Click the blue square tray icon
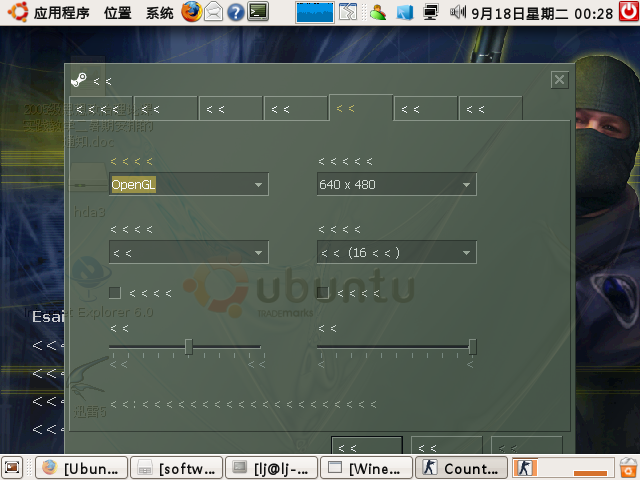Screen dimensions: 640x480 coord(405,12)
